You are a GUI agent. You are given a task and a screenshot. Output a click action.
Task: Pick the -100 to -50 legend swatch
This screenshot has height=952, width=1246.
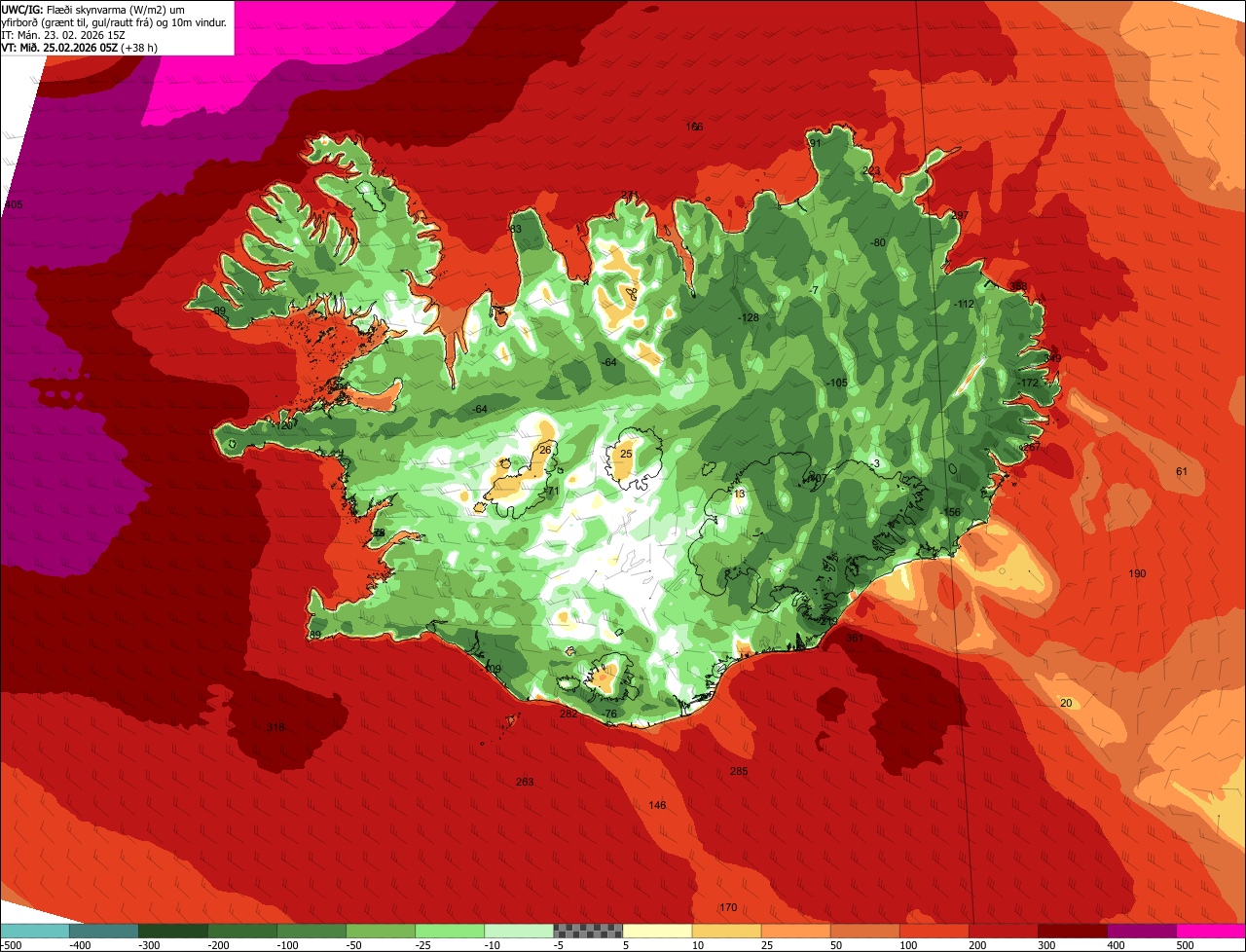(x=311, y=930)
